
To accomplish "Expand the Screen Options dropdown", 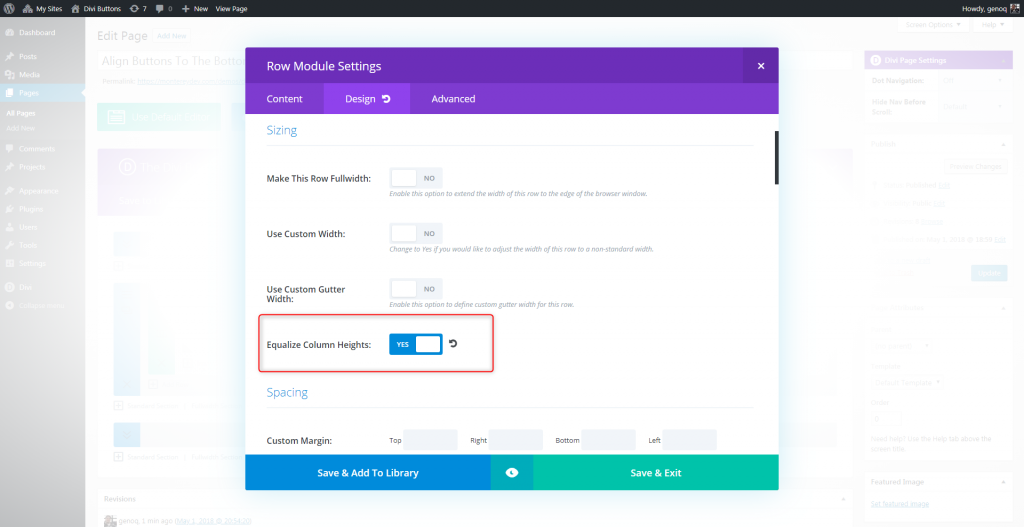I will 933,25.
